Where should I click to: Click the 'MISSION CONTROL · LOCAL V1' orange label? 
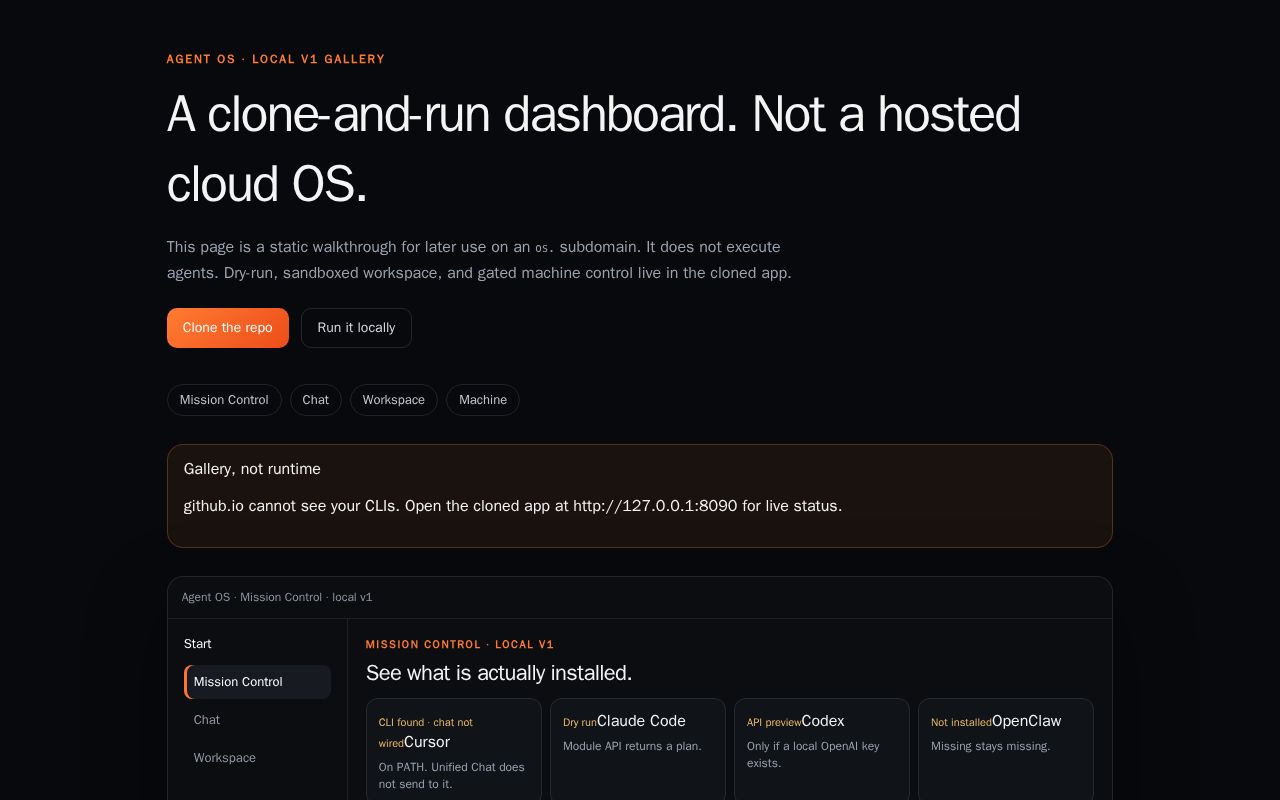click(x=460, y=645)
